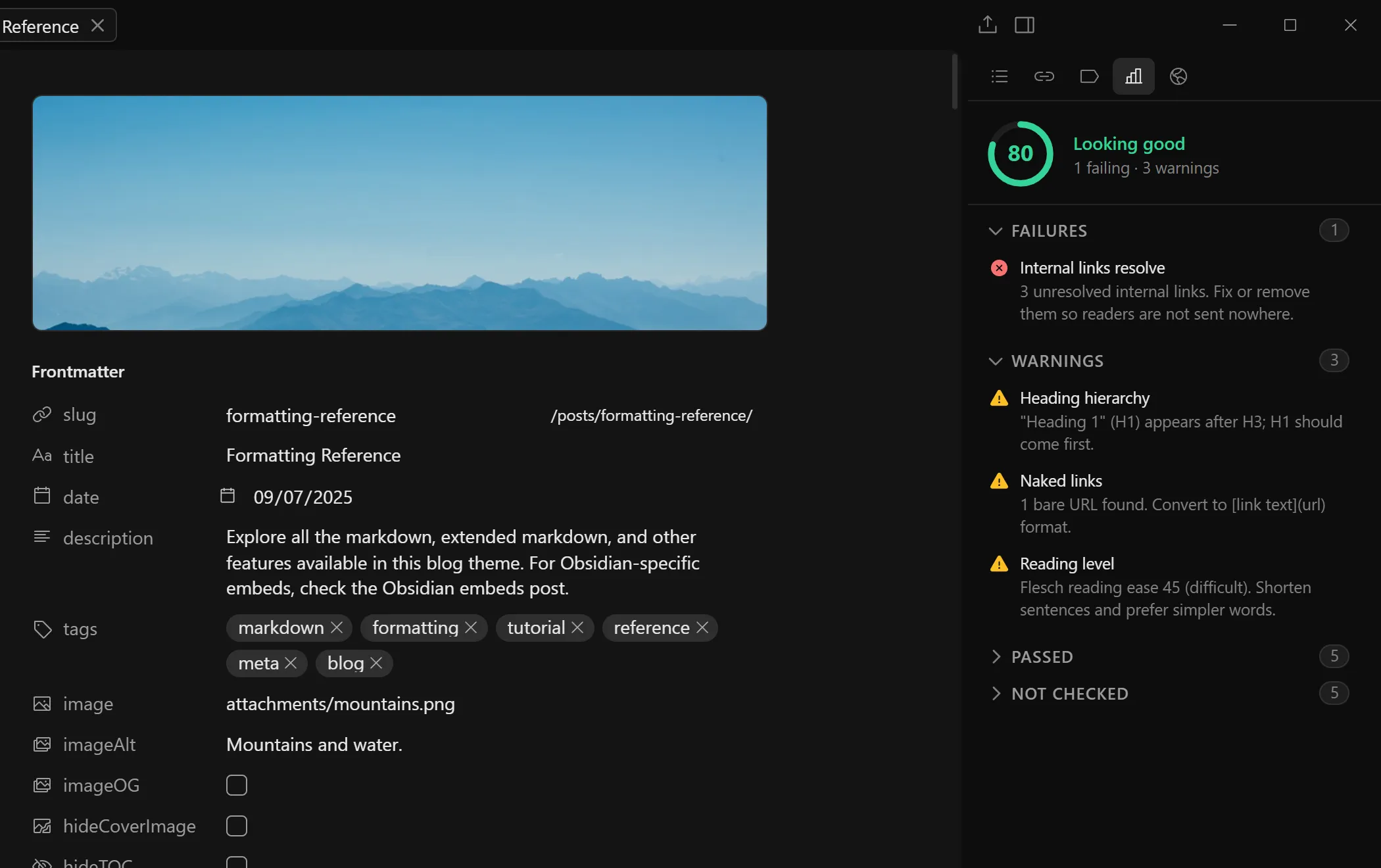Edit the description text field
The width and height of the screenshot is (1381, 868).
pos(463,563)
